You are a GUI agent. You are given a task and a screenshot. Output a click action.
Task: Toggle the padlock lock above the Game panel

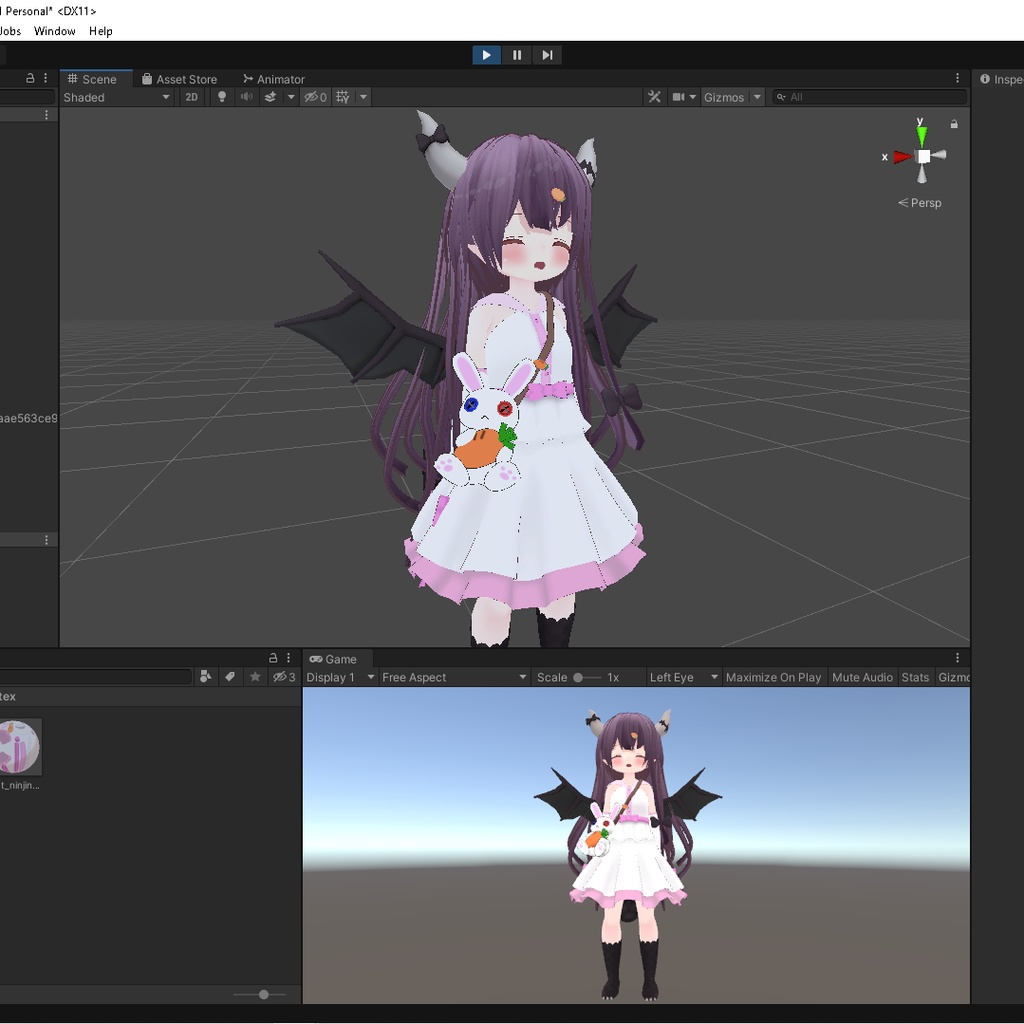coord(274,657)
